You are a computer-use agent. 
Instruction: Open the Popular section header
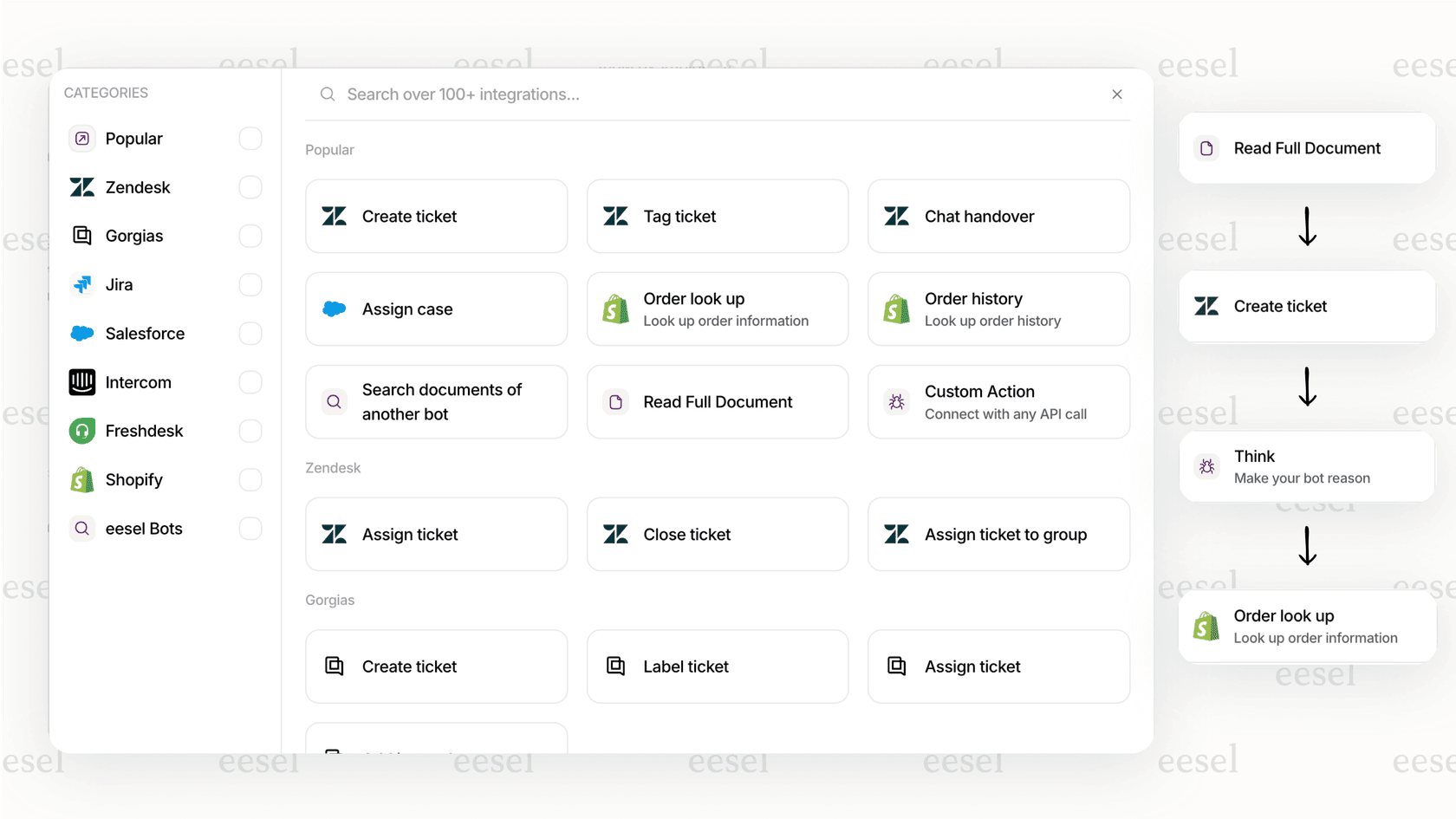click(x=329, y=149)
